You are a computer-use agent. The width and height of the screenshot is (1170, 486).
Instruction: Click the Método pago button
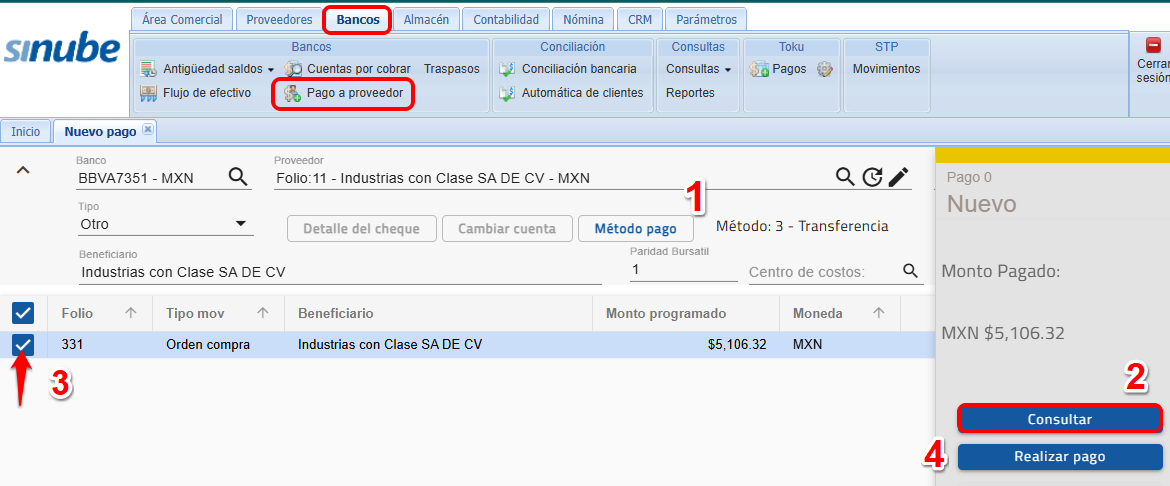(636, 228)
